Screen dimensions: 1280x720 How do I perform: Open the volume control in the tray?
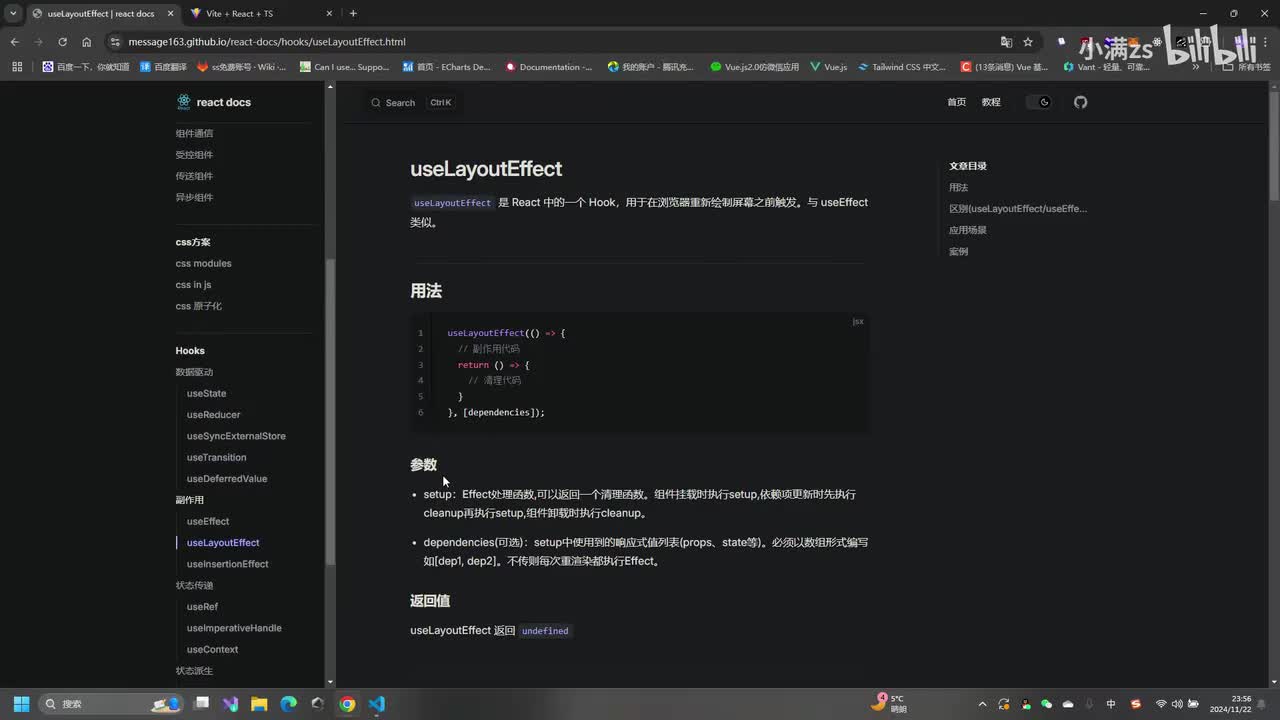point(1176,704)
